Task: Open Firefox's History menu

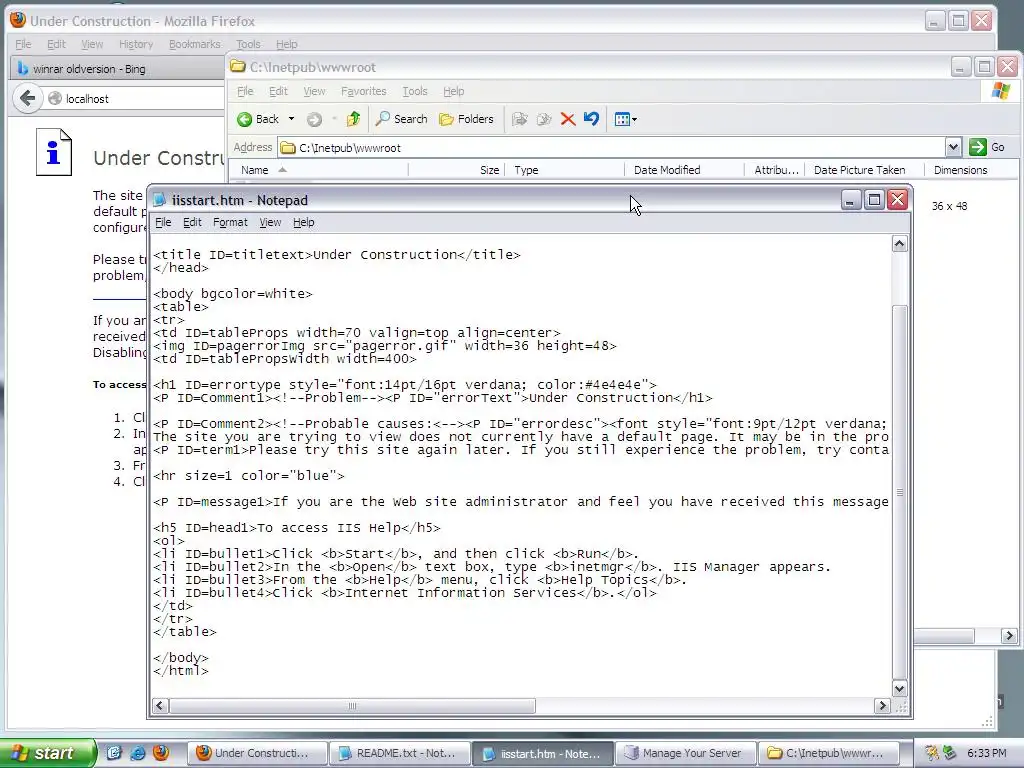Action: [x=136, y=44]
